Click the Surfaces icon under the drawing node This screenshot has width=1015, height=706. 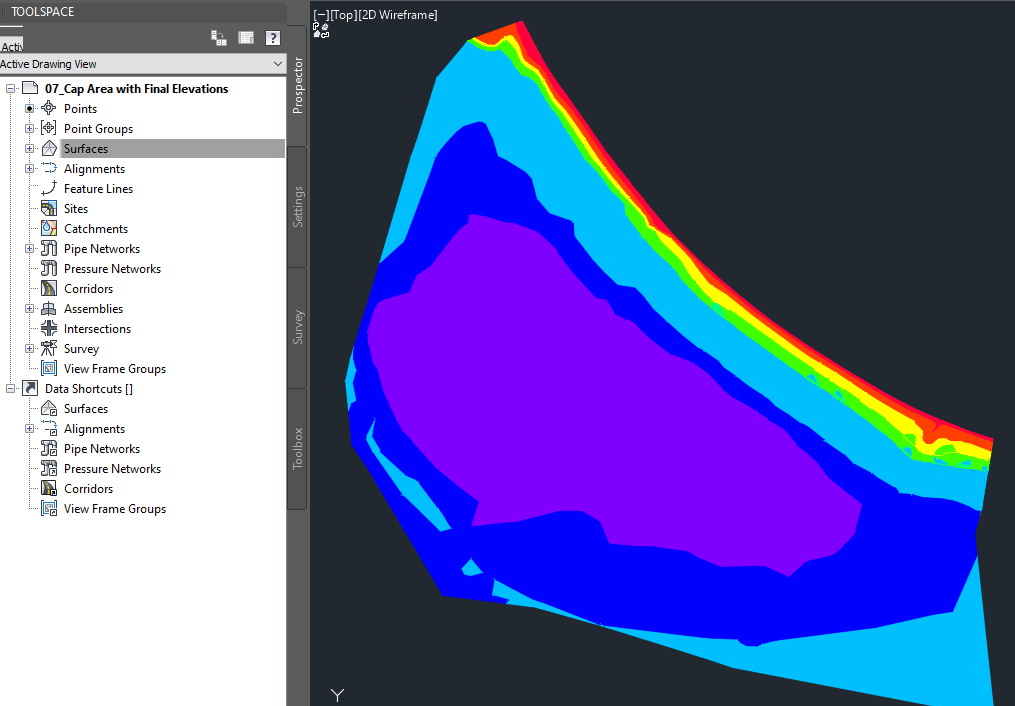[x=49, y=148]
